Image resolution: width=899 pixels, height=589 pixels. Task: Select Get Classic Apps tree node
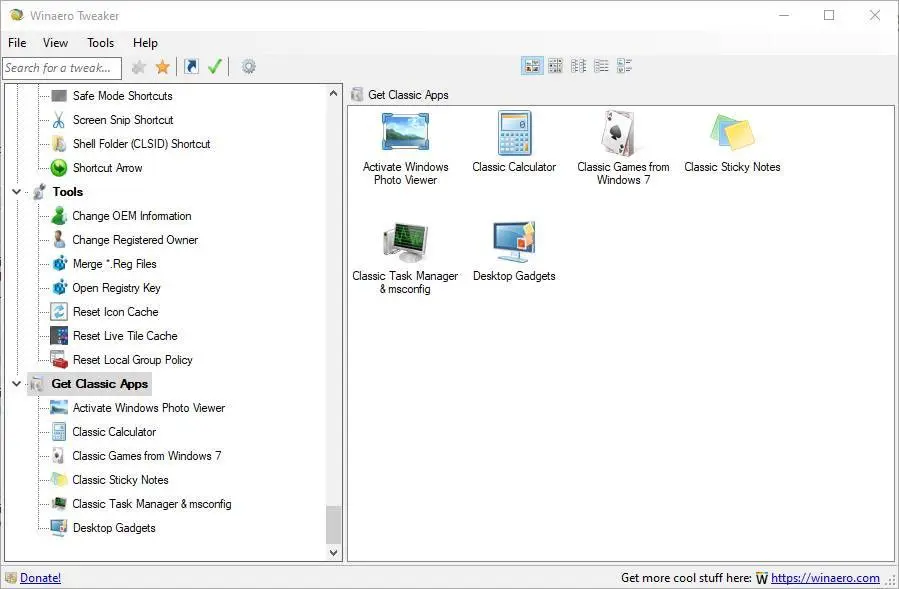tap(100, 384)
